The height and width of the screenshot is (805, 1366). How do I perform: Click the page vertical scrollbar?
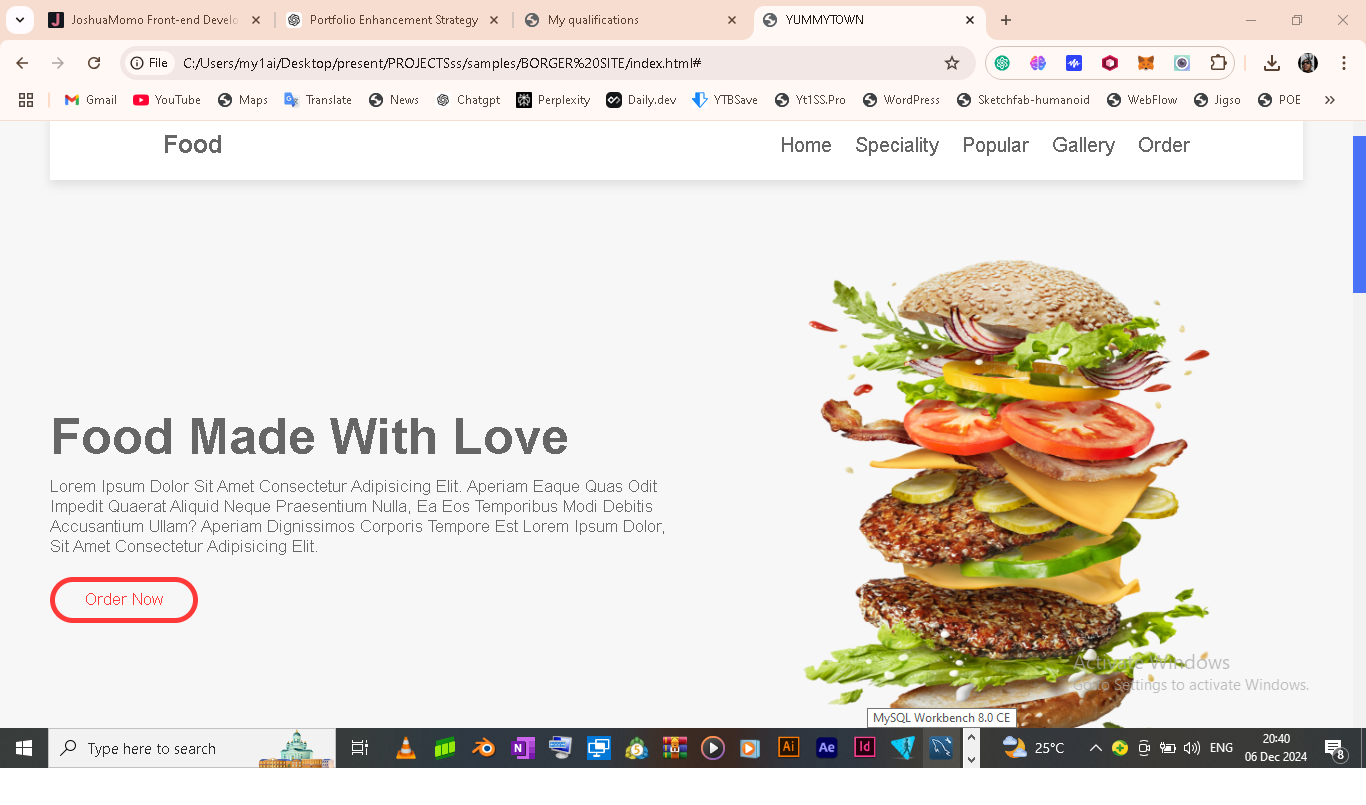click(x=1359, y=214)
